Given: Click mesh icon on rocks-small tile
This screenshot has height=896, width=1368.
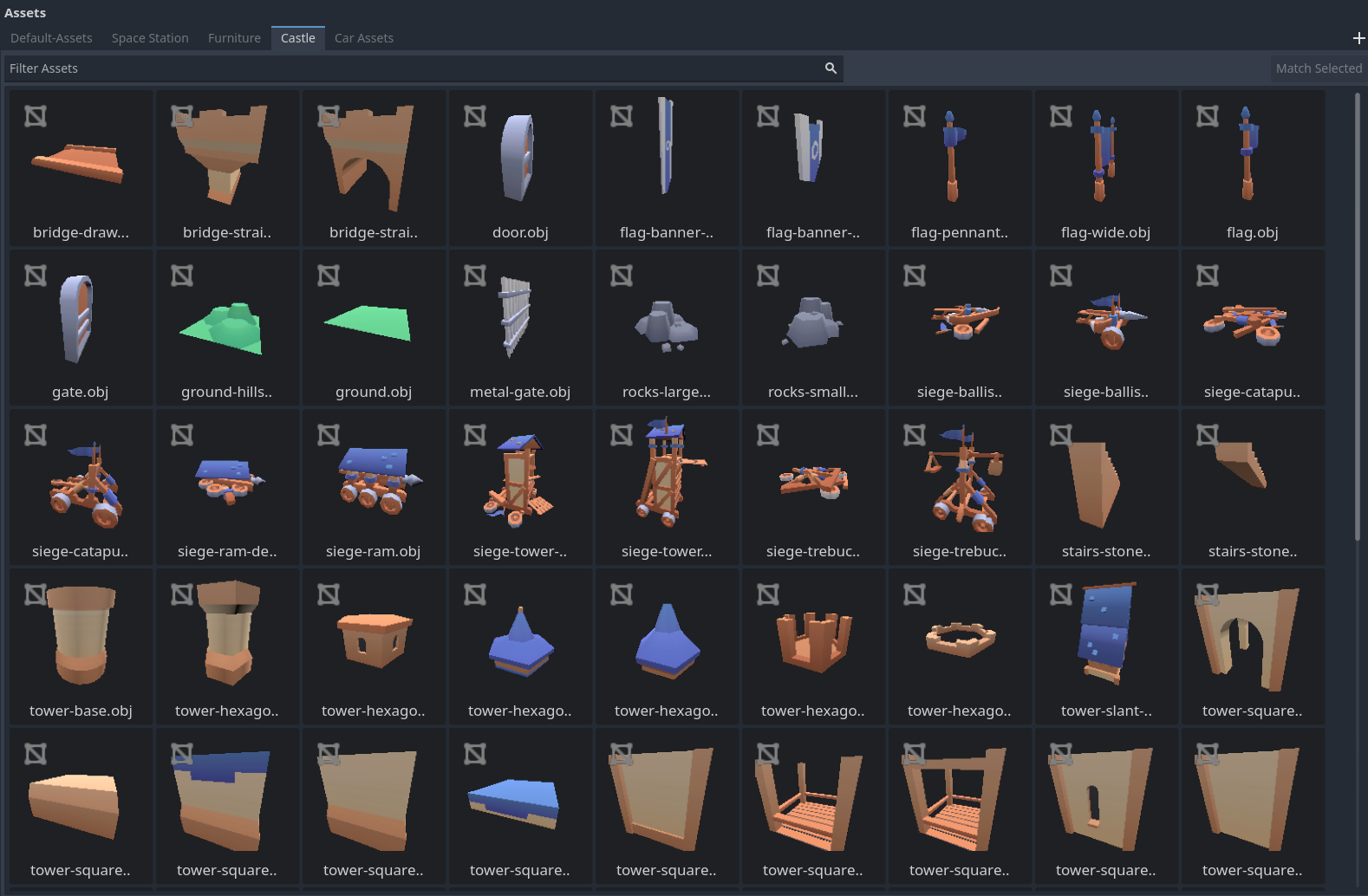Looking at the screenshot, I should click(768, 276).
